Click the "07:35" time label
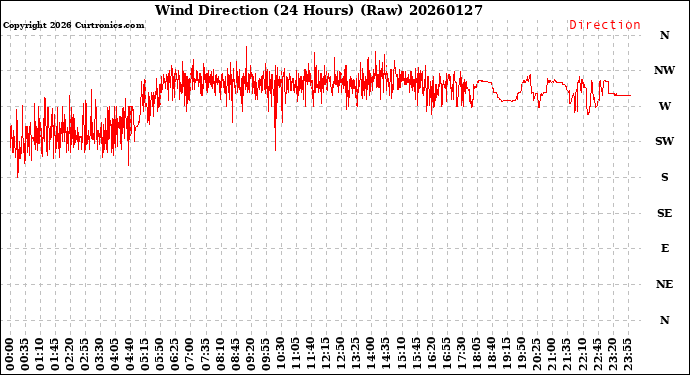 coord(205,355)
